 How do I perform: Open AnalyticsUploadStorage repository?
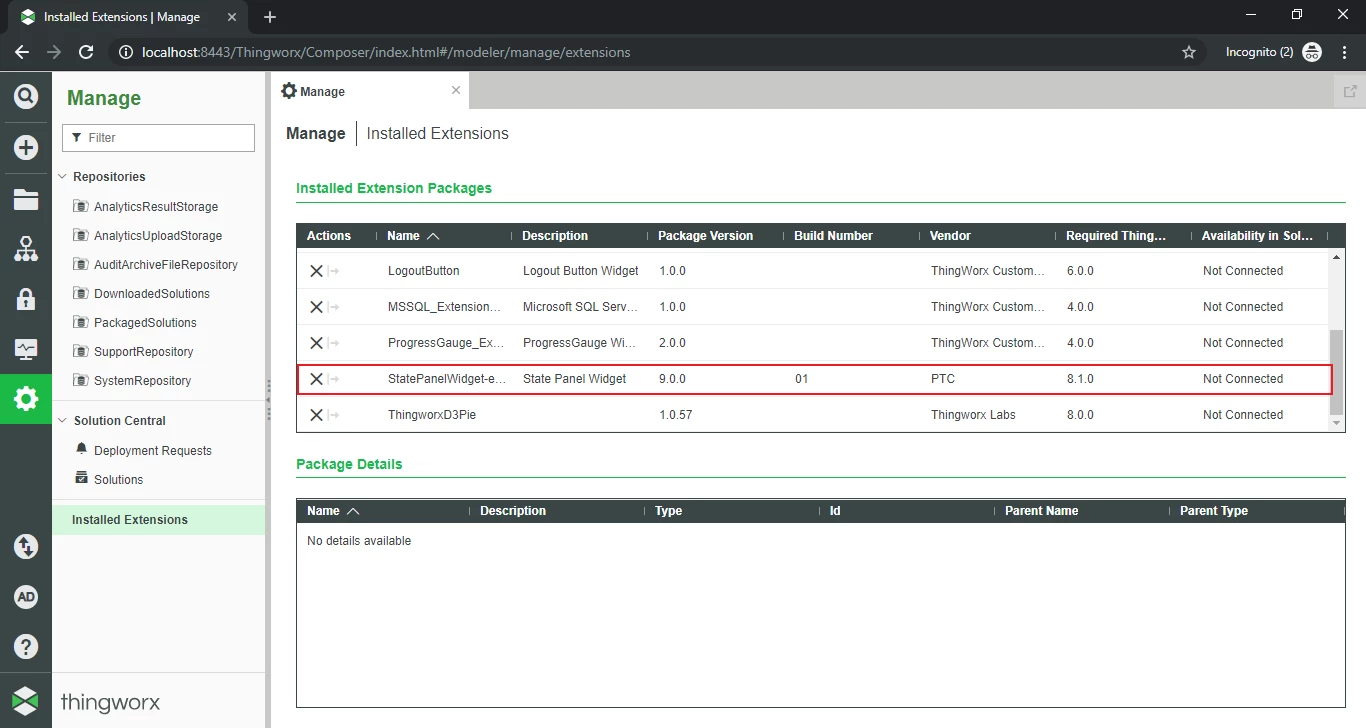(x=158, y=236)
